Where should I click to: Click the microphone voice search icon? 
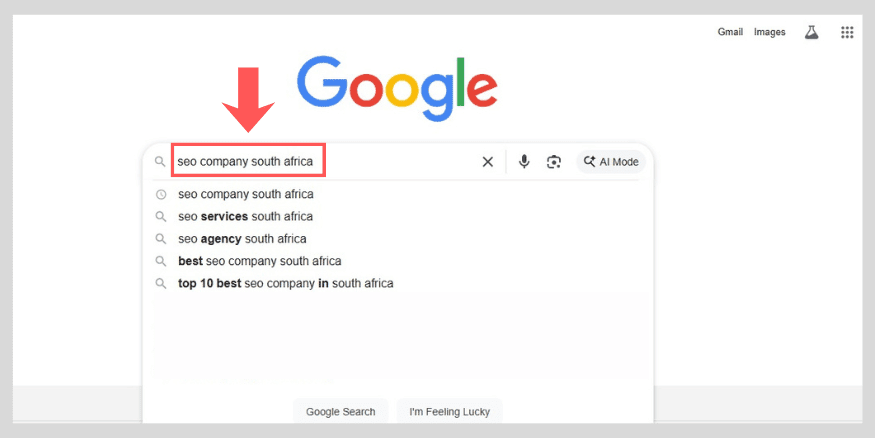pos(524,162)
